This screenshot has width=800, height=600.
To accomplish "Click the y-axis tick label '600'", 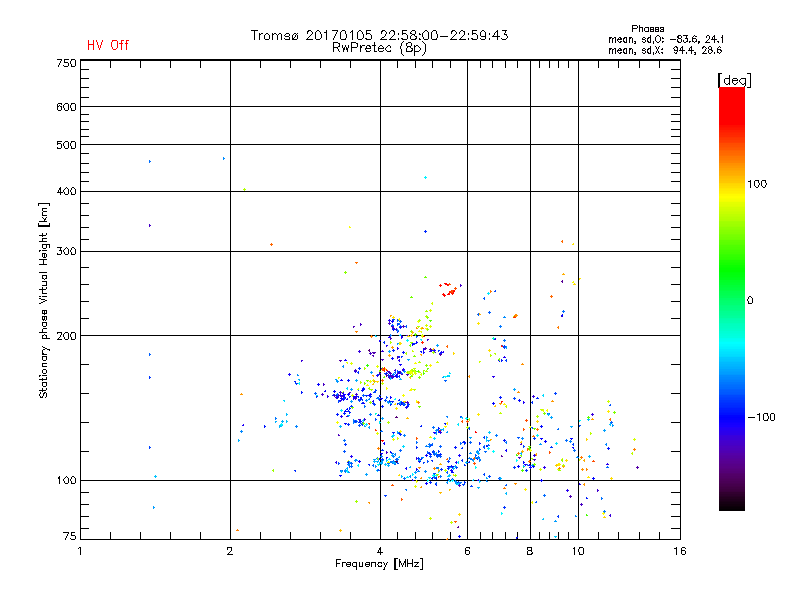I will 66,107.
